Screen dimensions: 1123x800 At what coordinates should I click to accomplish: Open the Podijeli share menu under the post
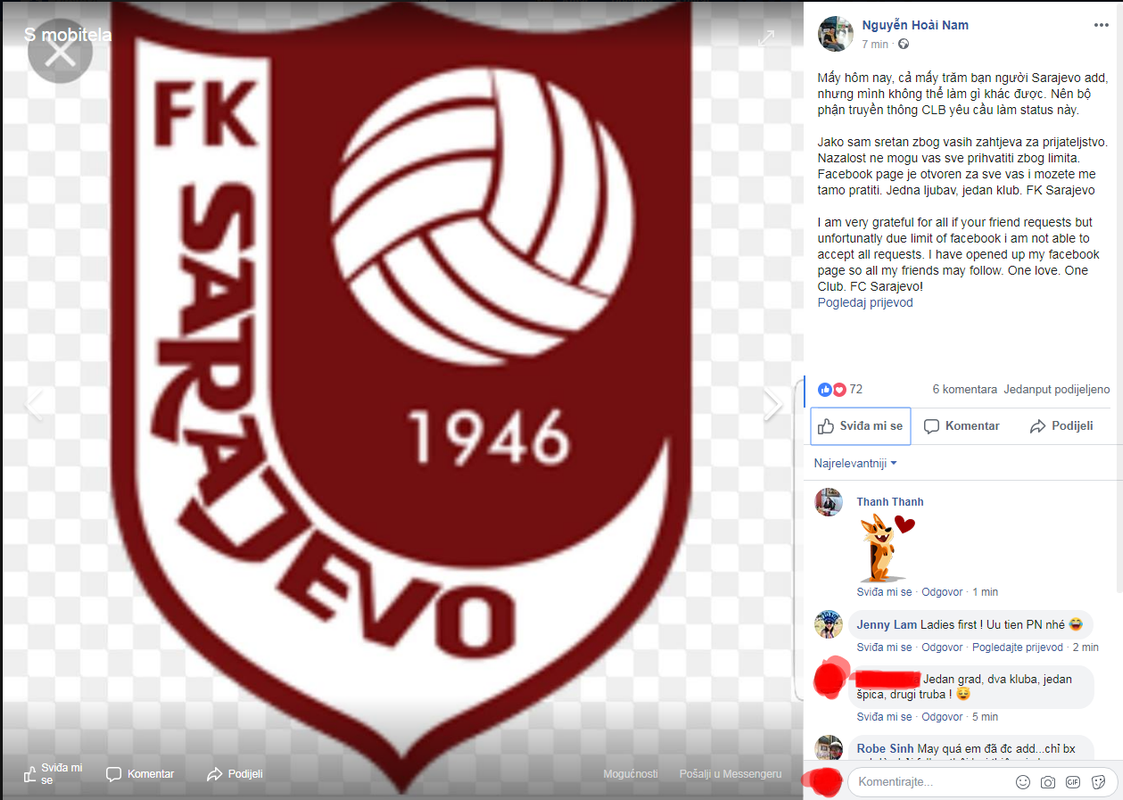click(1061, 426)
